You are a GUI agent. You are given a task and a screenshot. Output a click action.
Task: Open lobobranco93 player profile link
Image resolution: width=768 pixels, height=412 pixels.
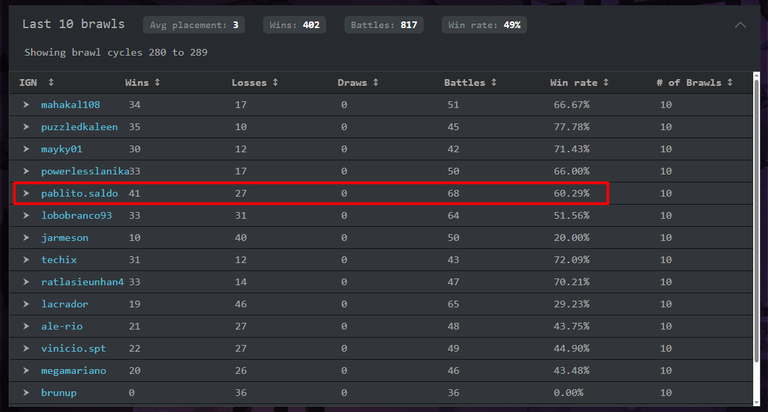click(76, 216)
